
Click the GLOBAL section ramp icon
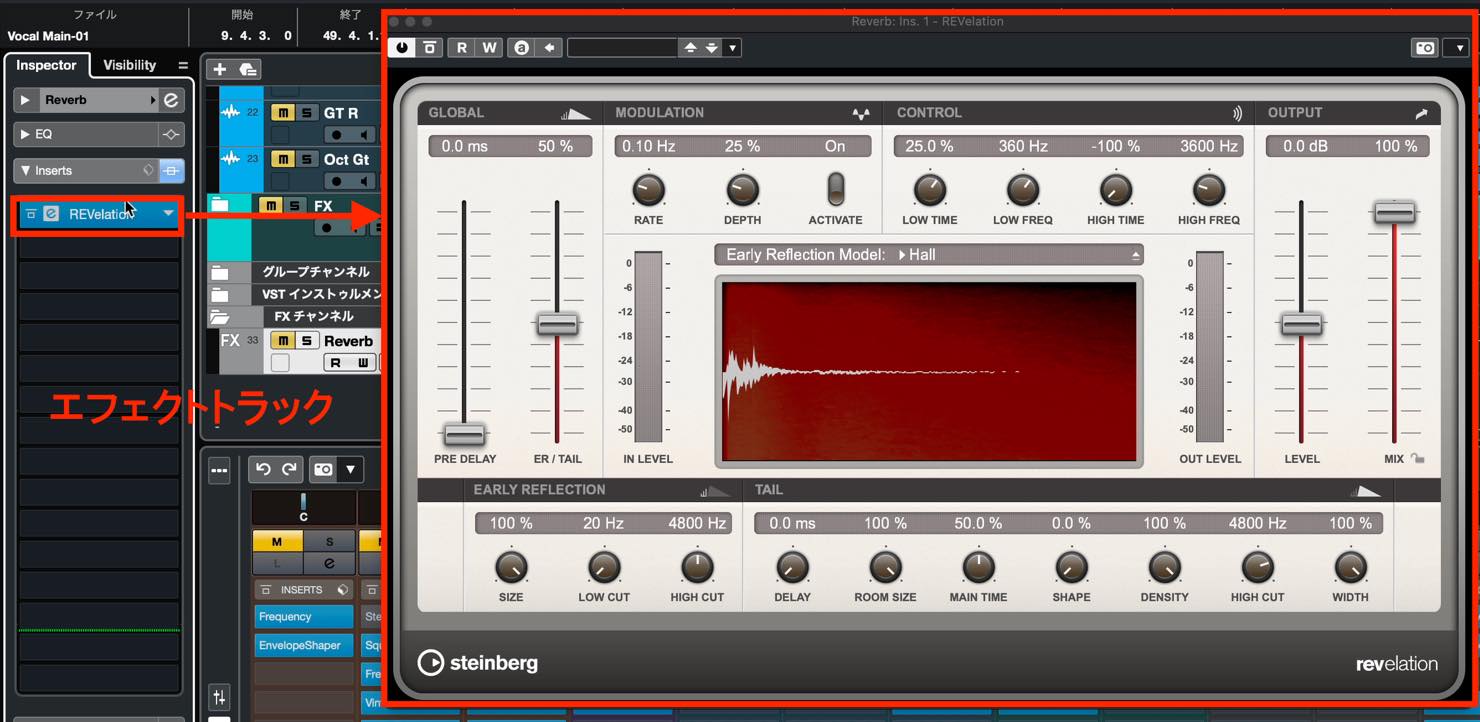click(576, 114)
